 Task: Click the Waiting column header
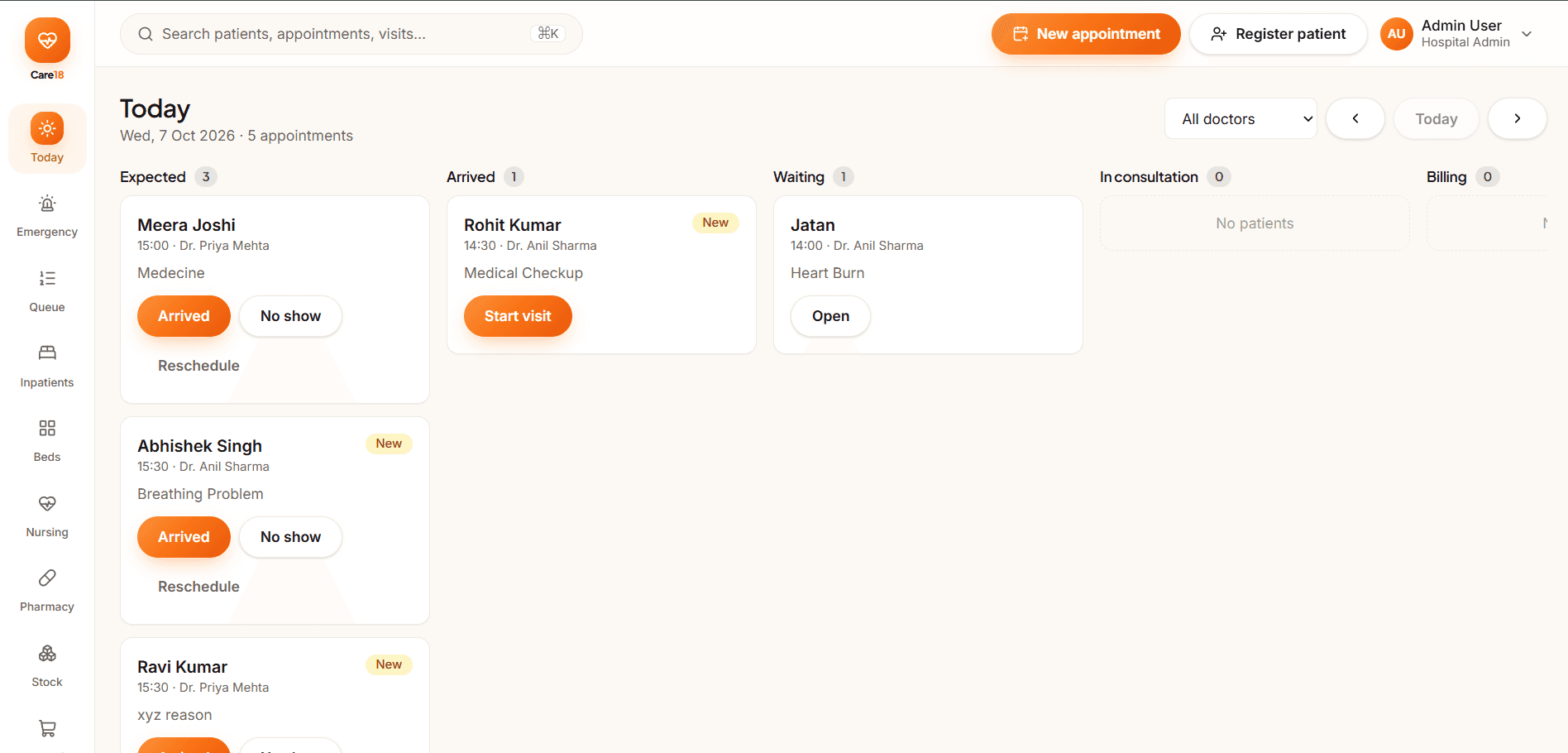799,177
